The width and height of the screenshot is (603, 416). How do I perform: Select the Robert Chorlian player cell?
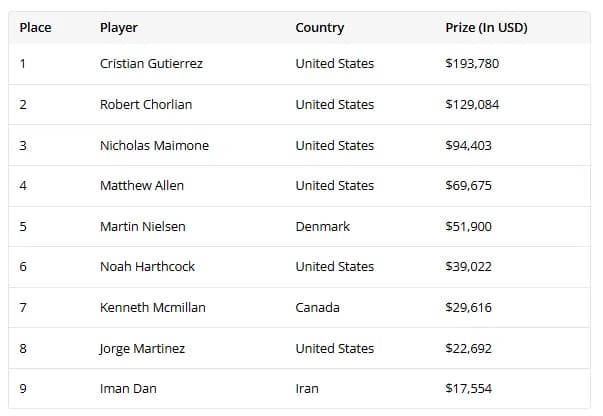click(x=146, y=105)
